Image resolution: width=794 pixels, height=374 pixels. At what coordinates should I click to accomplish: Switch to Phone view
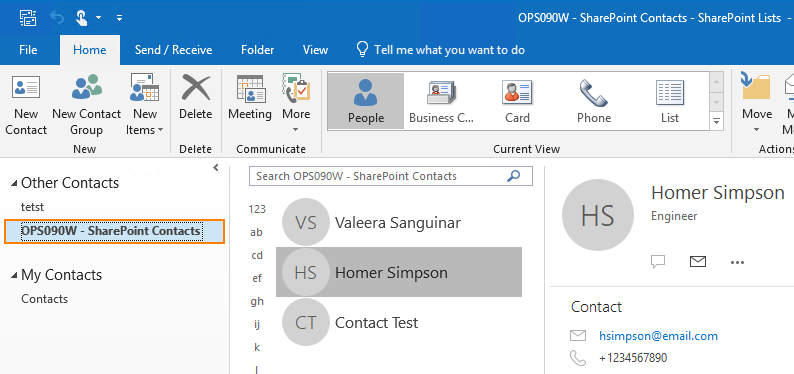[593, 101]
